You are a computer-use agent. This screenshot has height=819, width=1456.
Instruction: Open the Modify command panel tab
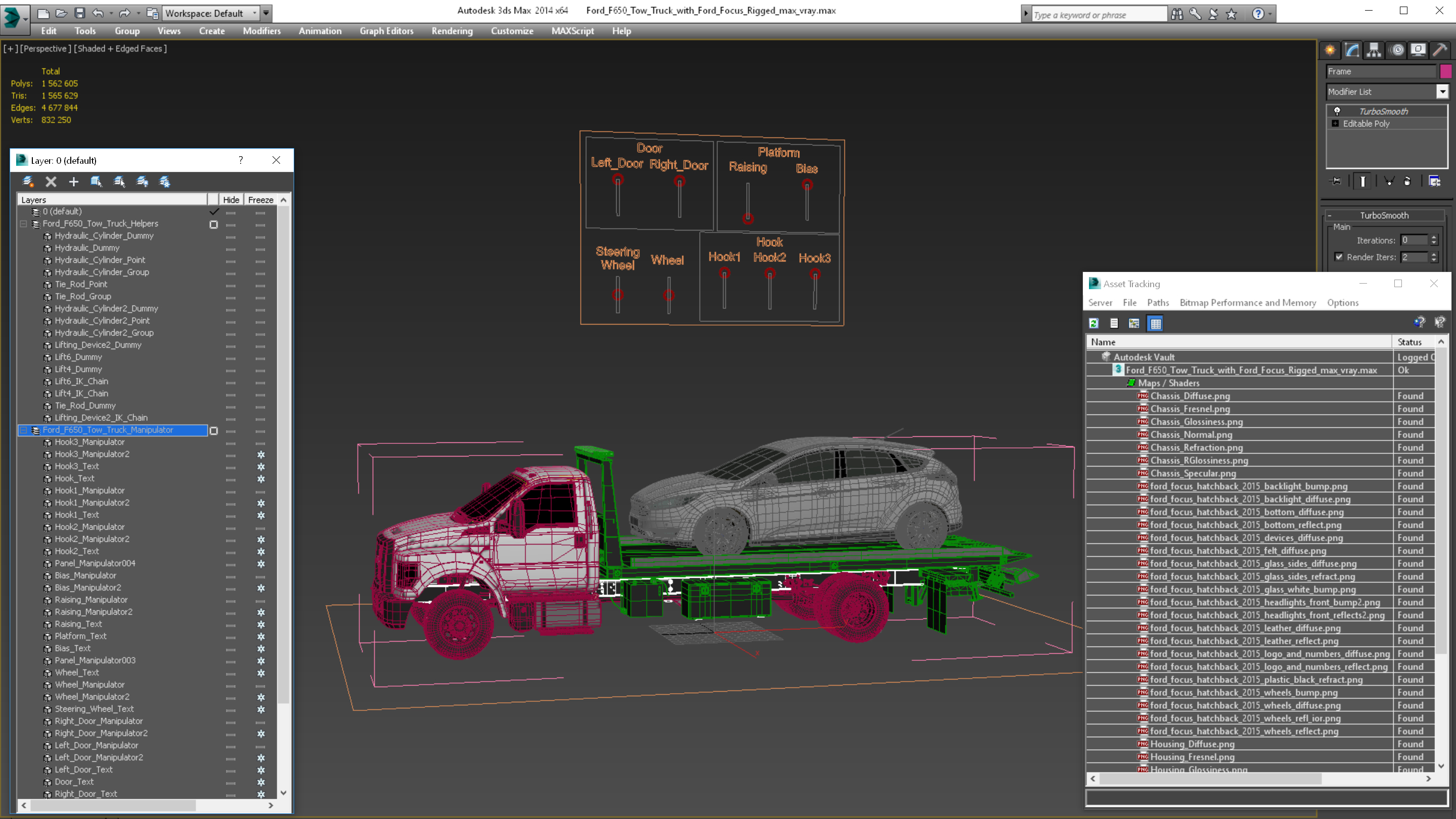click(1352, 51)
